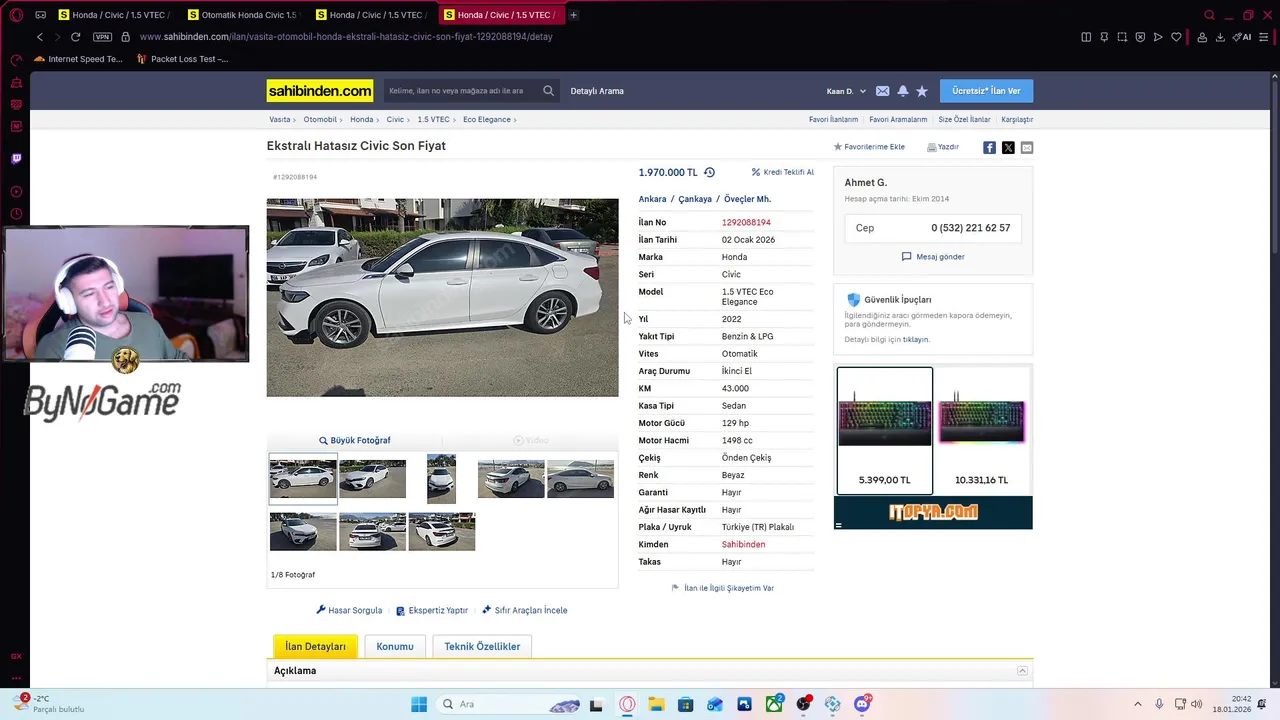
Task: Select the Konumu tab
Action: pos(395,646)
